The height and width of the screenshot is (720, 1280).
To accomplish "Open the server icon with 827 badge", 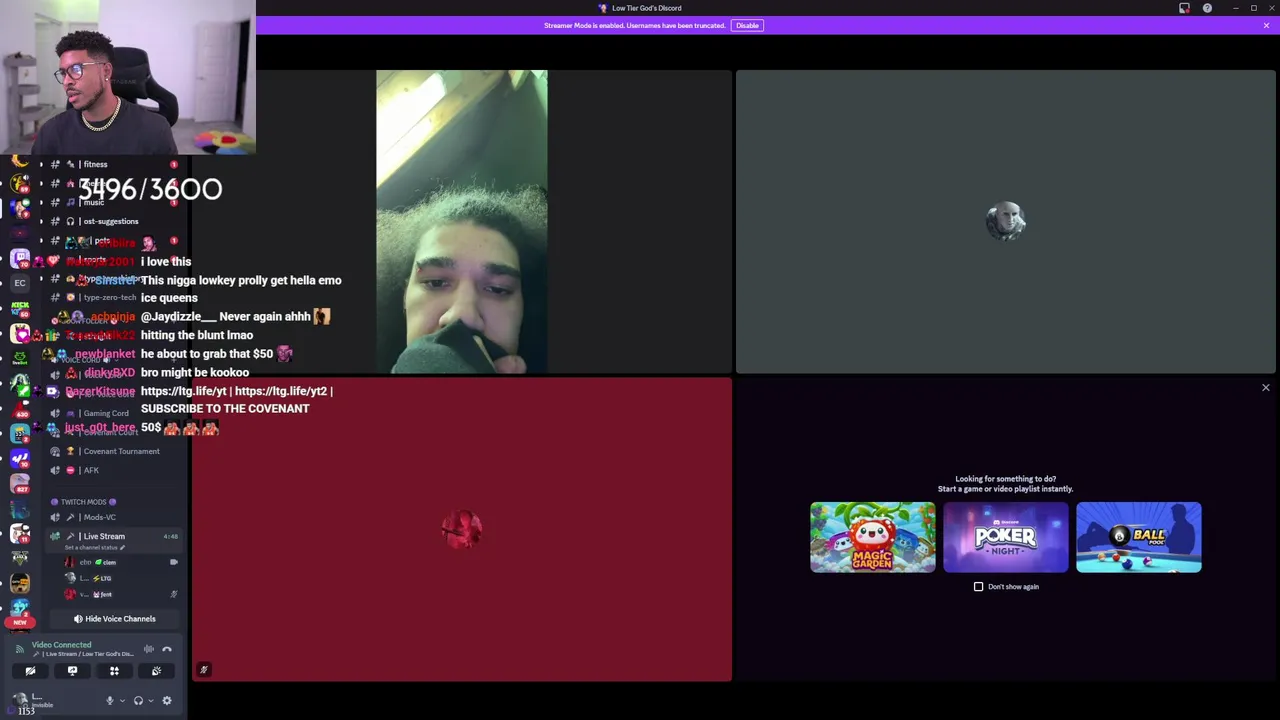I will click(20, 483).
